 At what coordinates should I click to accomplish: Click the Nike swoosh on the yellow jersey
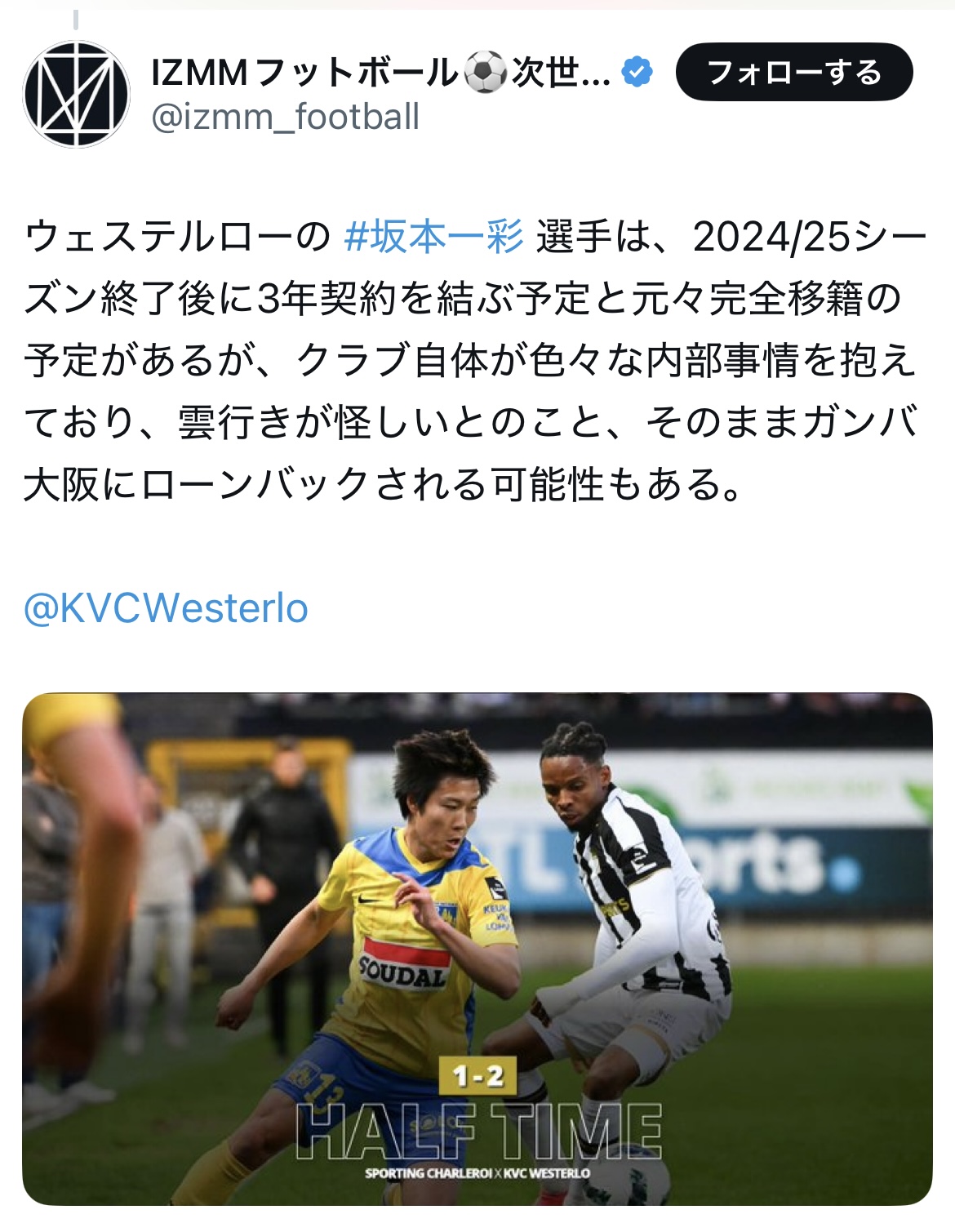point(369,901)
